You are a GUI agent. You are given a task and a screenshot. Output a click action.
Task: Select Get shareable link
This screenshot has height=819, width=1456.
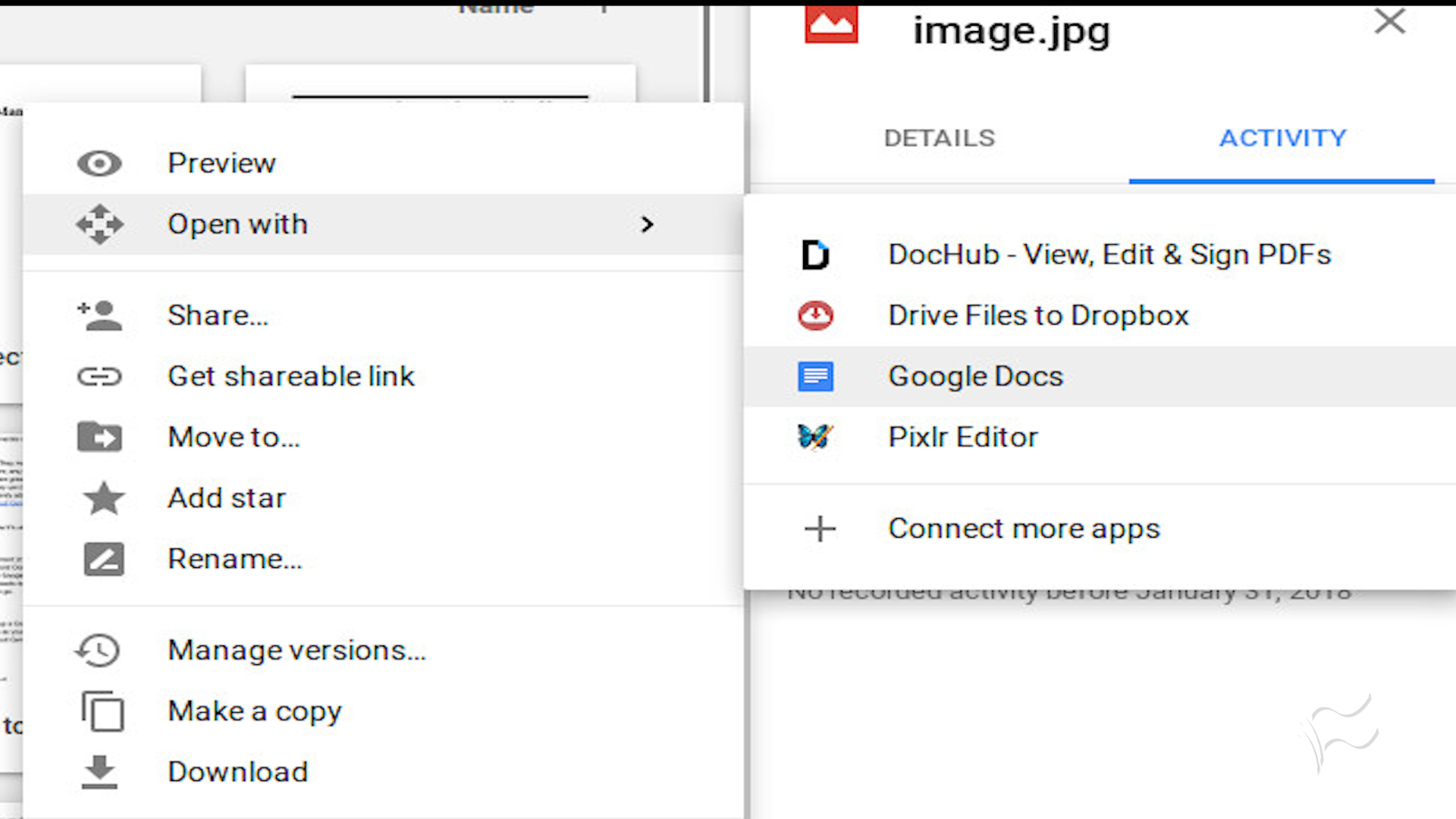[x=383, y=376]
